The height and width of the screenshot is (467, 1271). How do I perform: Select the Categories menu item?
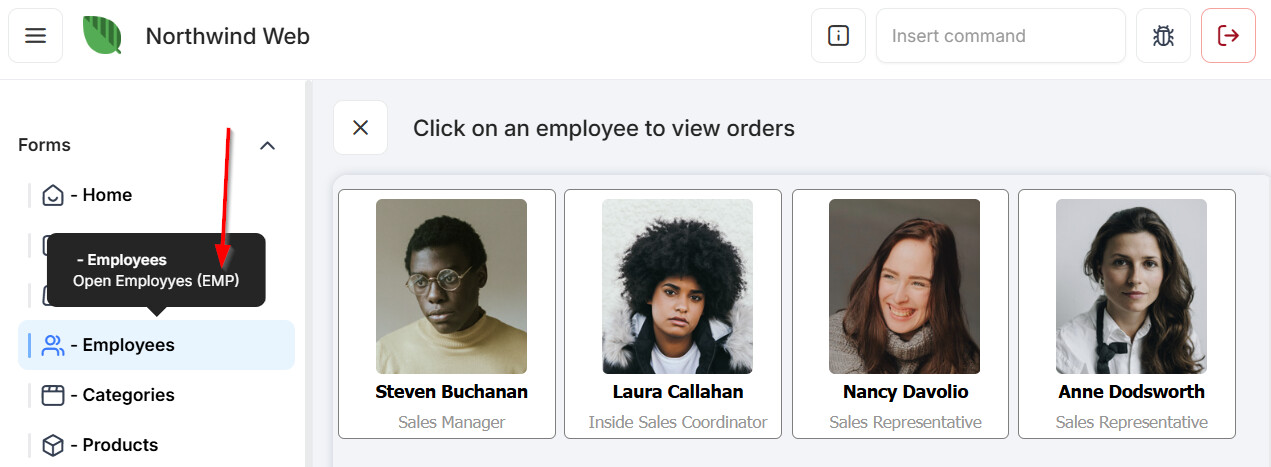[x=128, y=395]
